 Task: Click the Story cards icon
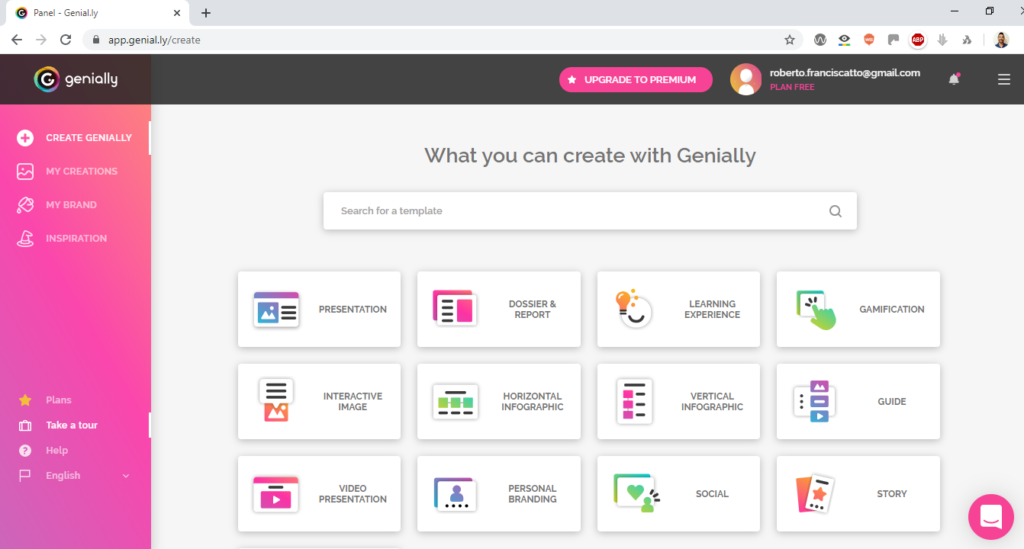tap(815, 494)
